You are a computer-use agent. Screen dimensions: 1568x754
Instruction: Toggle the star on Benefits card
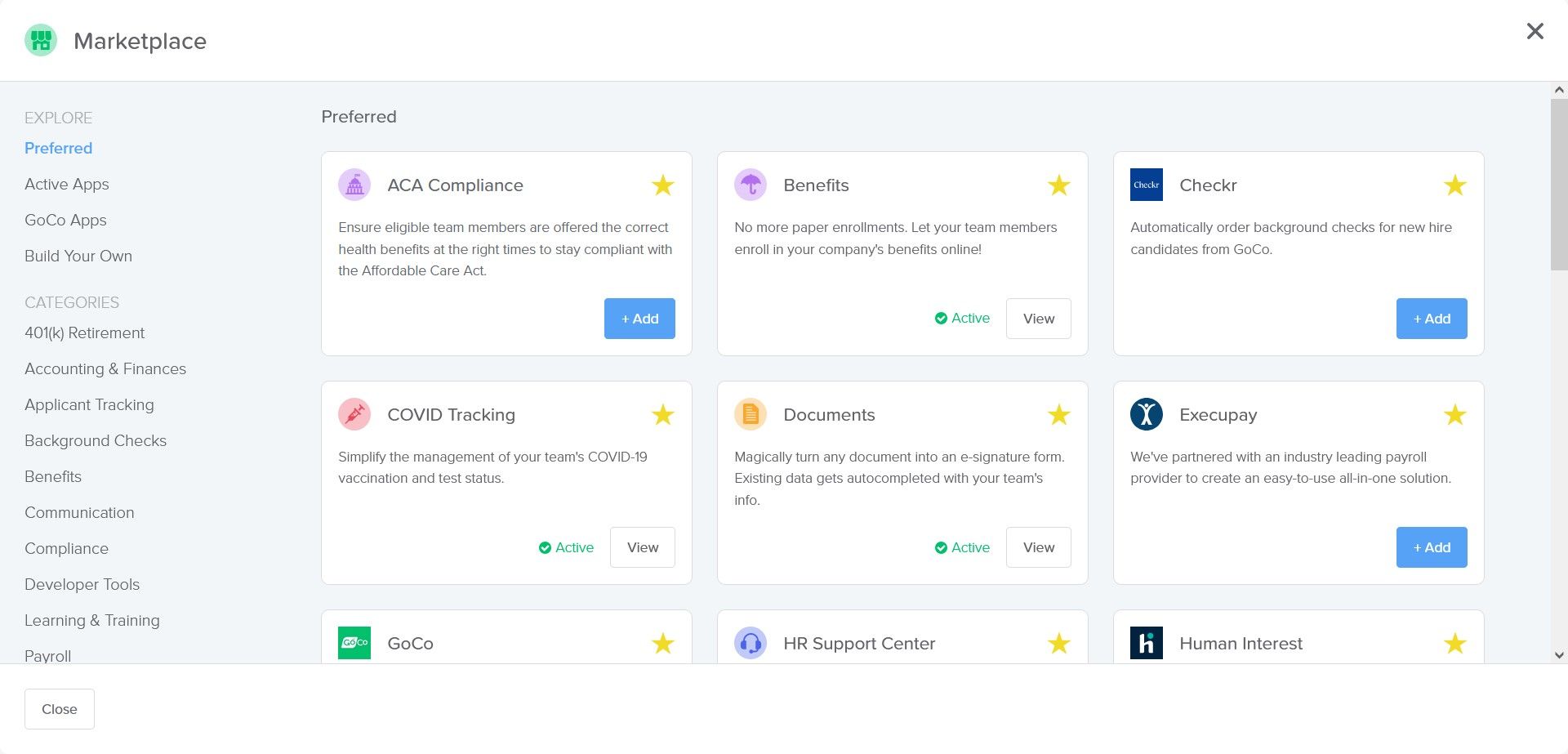click(x=1059, y=185)
